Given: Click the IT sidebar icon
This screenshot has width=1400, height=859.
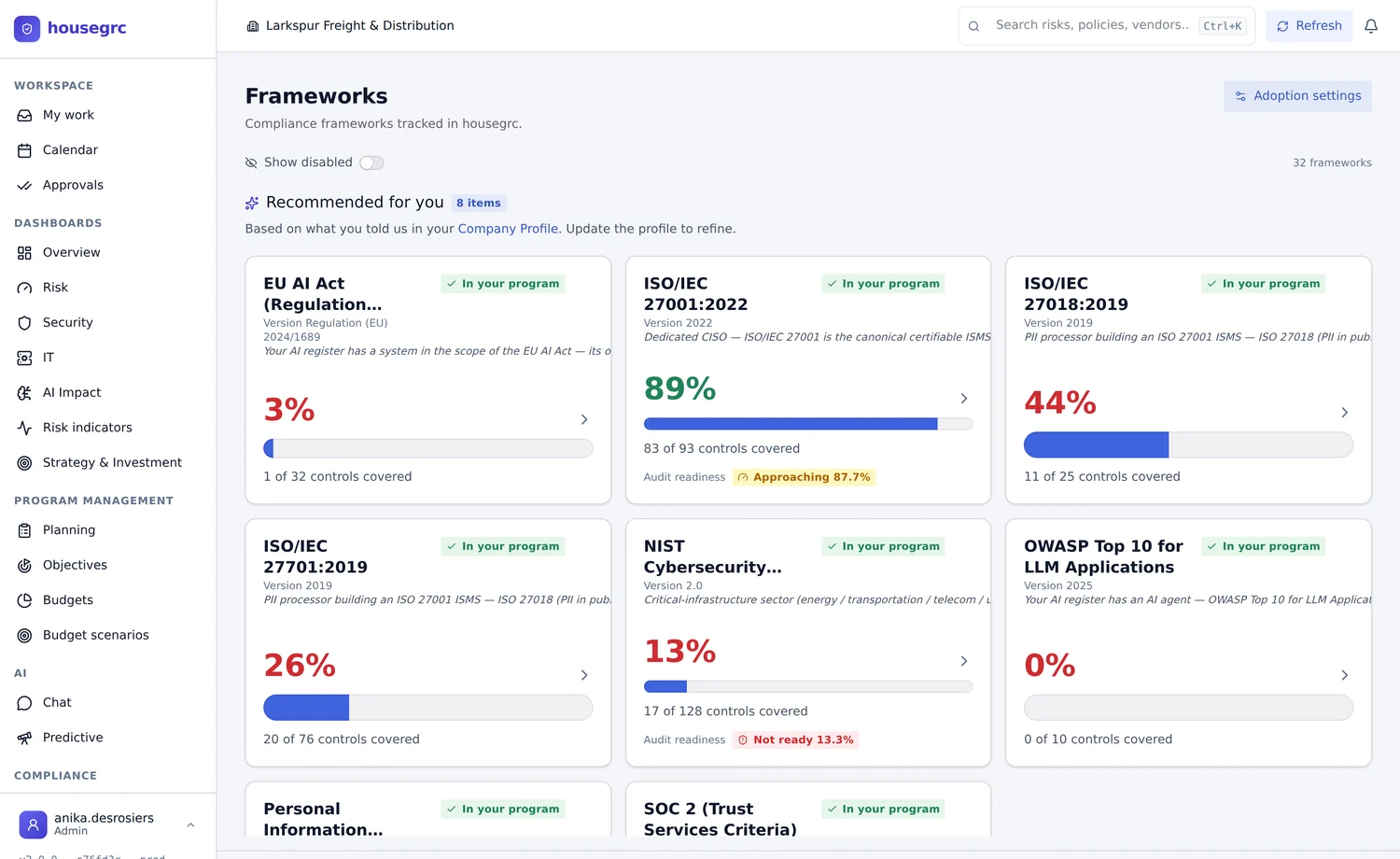Looking at the screenshot, I should tap(24, 358).
